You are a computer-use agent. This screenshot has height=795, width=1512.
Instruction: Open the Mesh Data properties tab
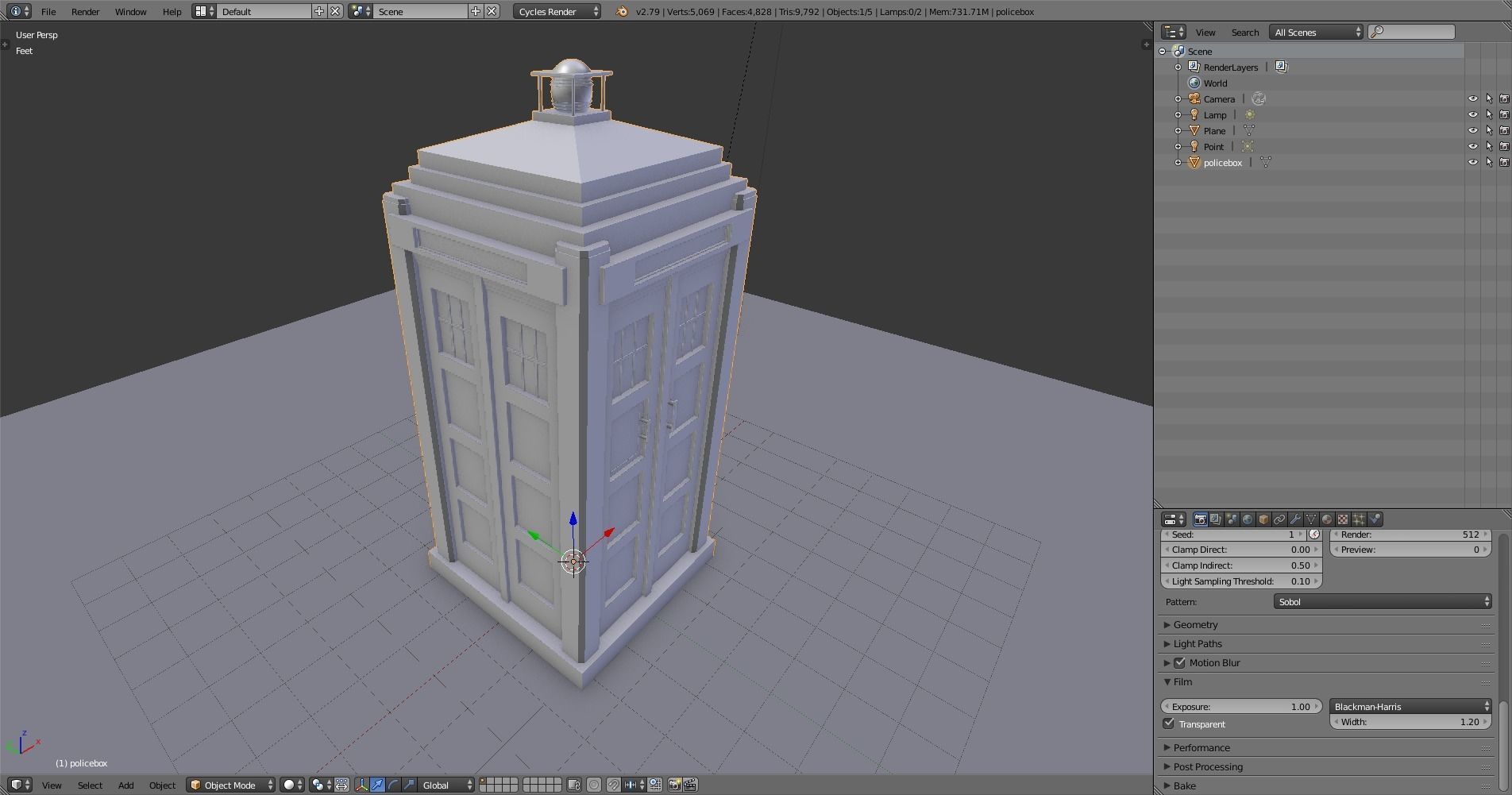click(1311, 519)
